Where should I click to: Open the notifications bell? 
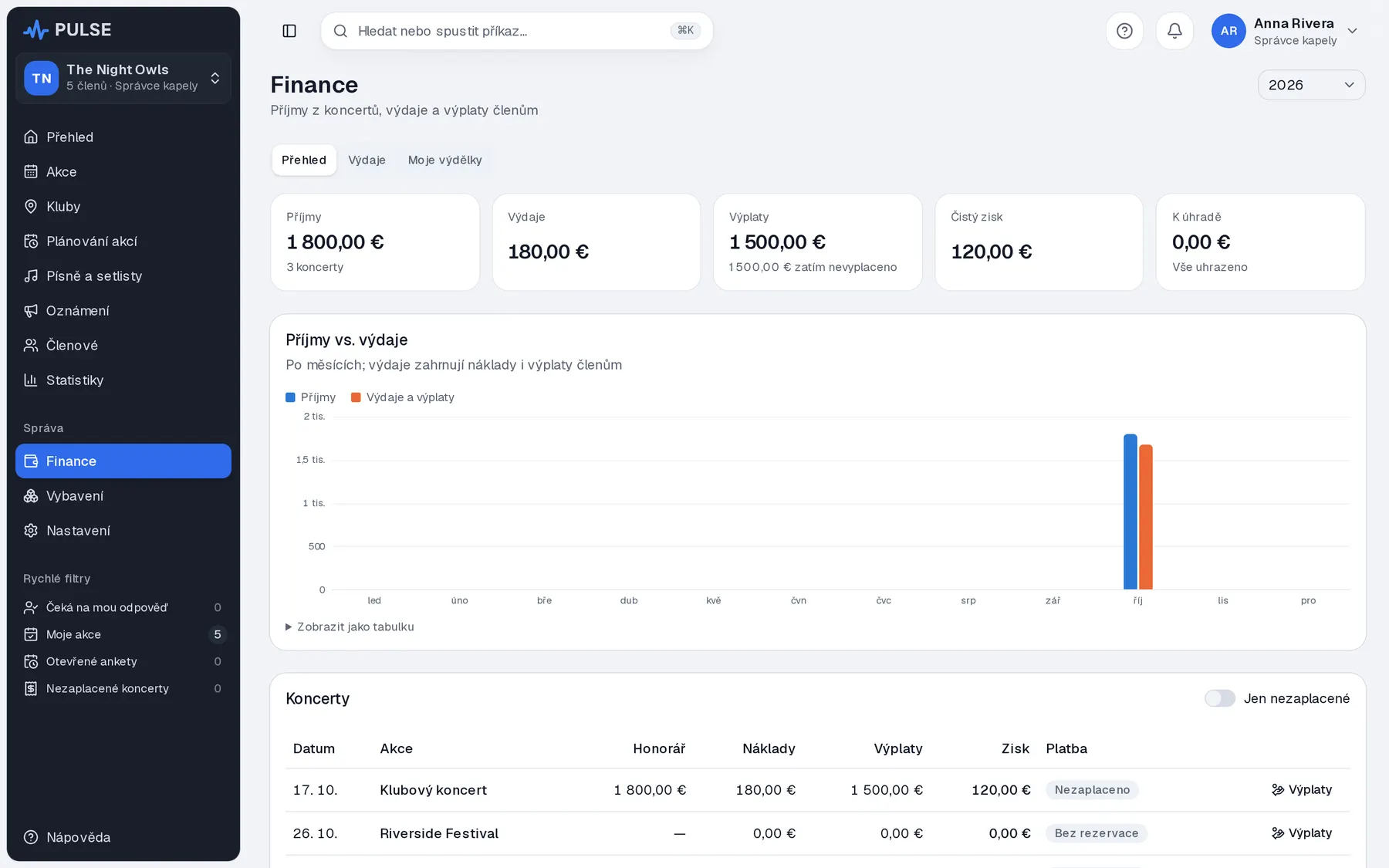point(1174,31)
